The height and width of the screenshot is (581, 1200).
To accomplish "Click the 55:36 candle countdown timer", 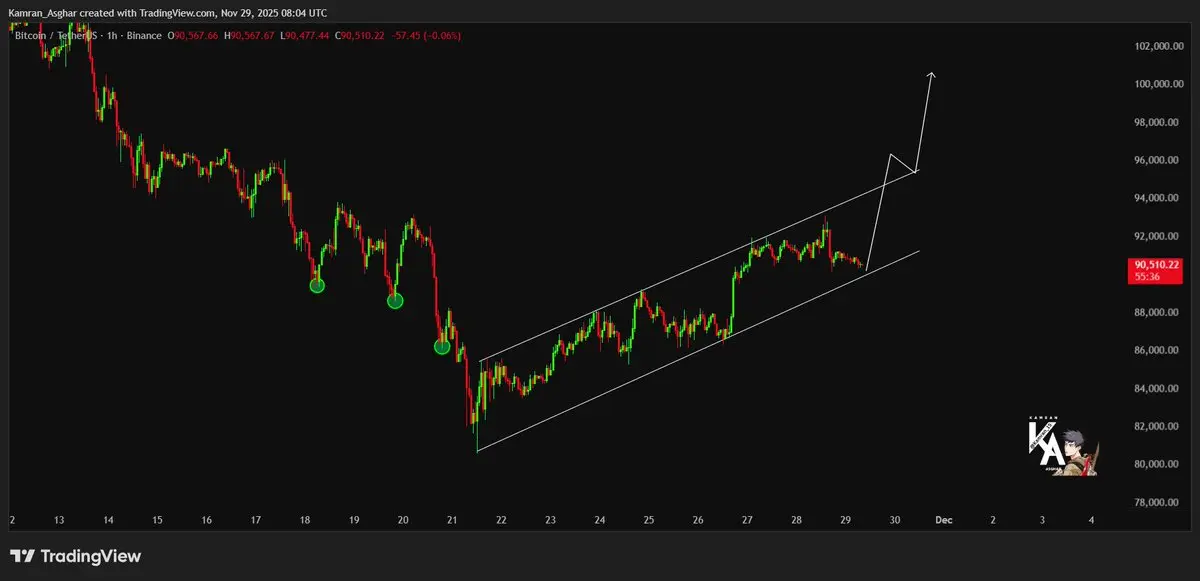I will point(1147,277).
